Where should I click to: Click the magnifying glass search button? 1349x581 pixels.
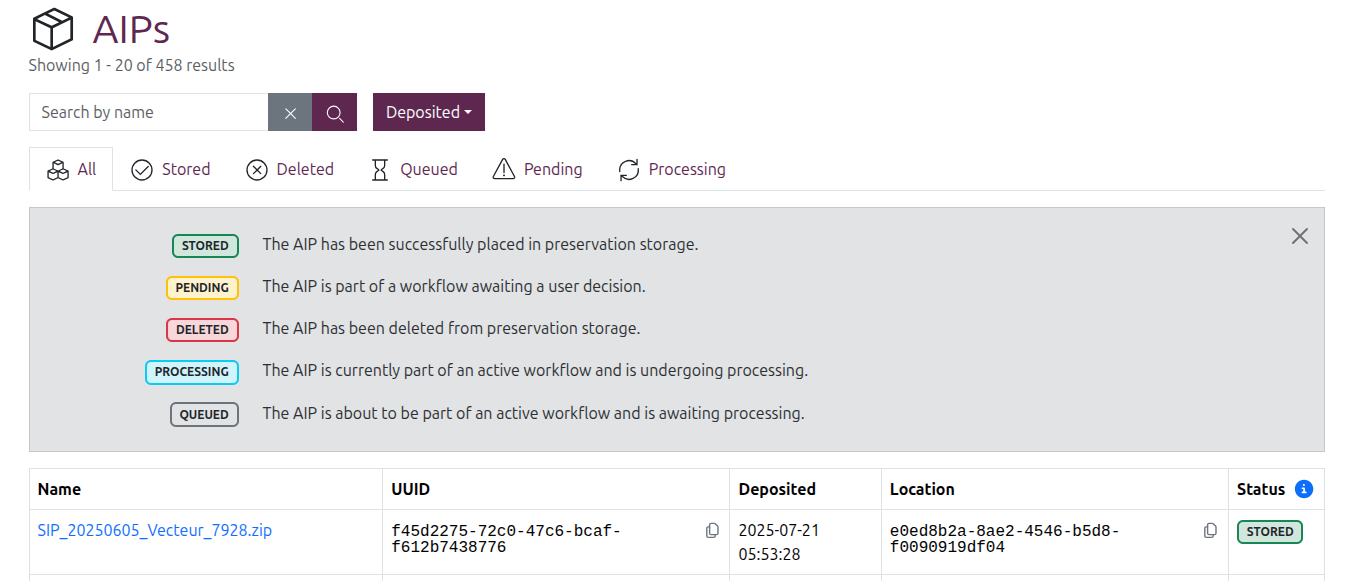(x=334, y=112)
